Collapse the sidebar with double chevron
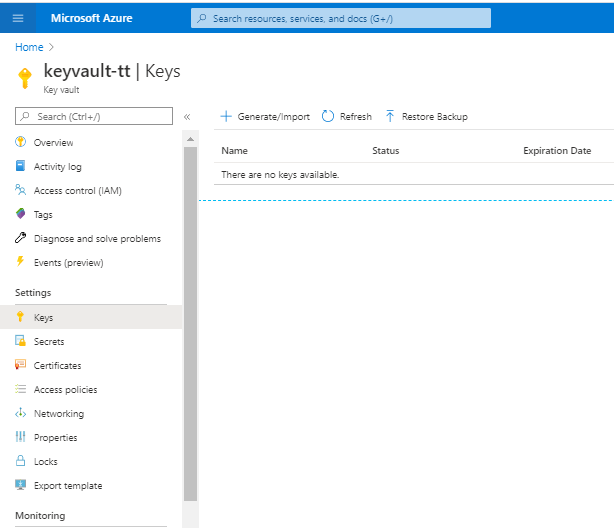Viewport: 614px width, 528px height. point(187,117)
